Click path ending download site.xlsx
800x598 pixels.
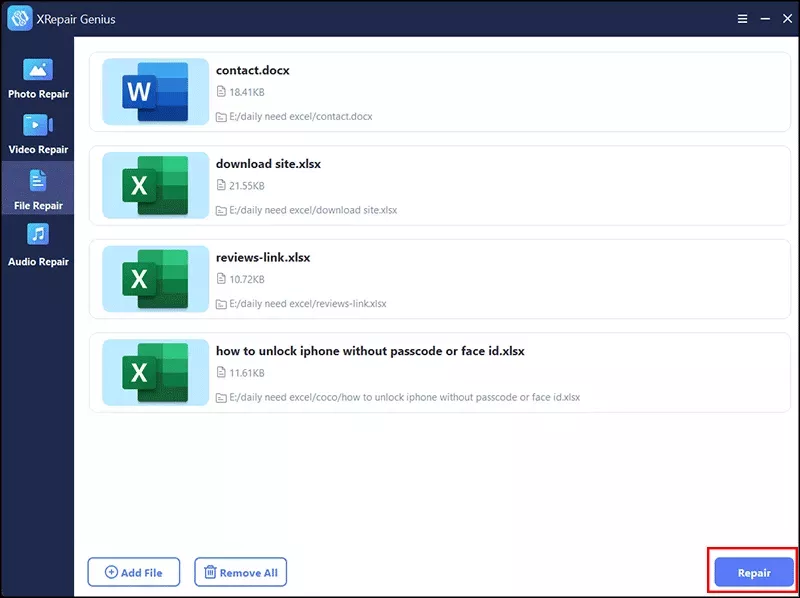[313, 210]
